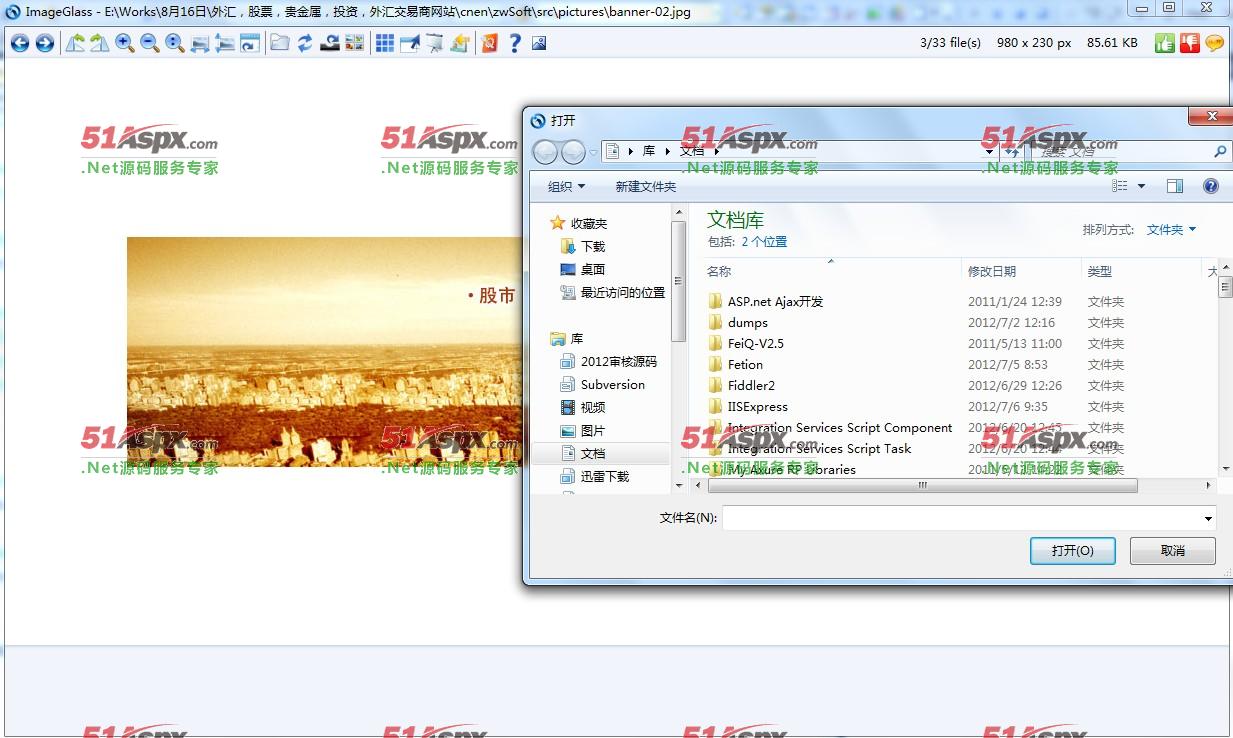Select 库 in the breadcrumb path
1233x738 pixels.
pyautogui.click(x=649, y=151)
